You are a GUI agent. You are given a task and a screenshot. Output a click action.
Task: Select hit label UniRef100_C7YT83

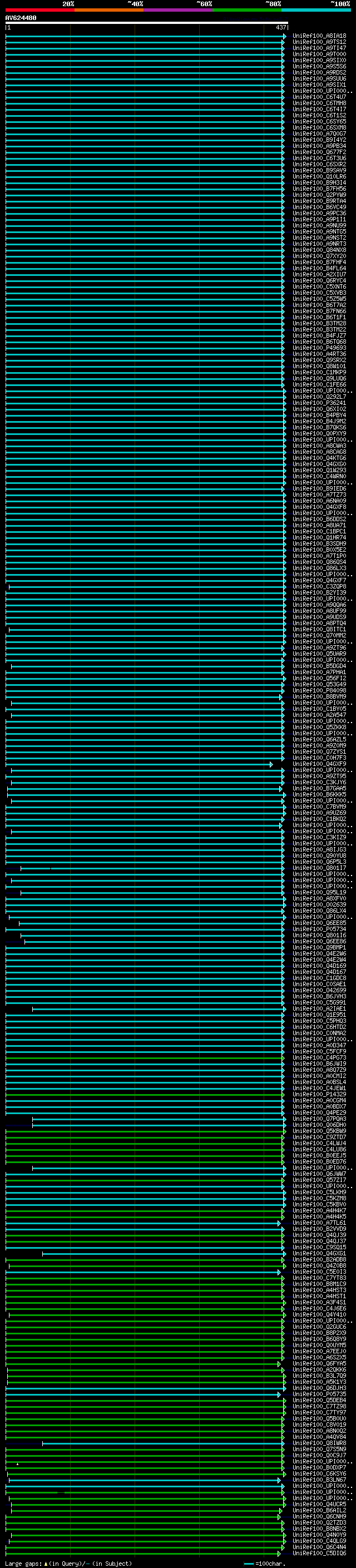coord(319,1278)
